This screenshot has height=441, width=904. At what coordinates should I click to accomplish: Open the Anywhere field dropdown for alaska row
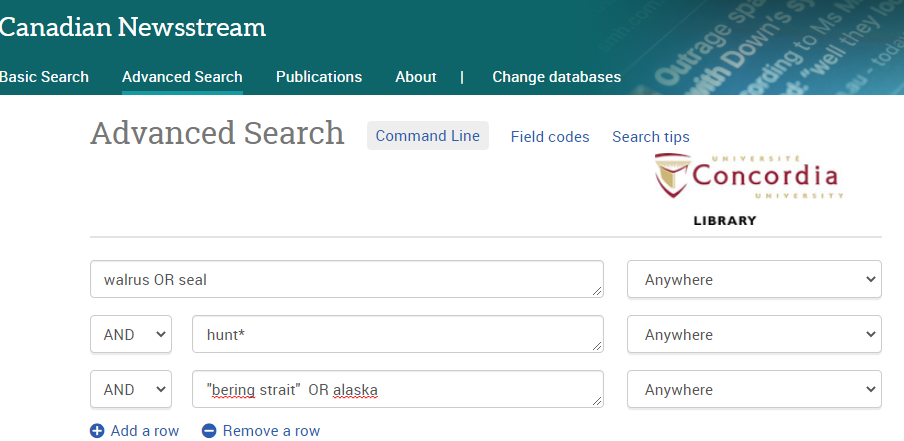point(754,389)
